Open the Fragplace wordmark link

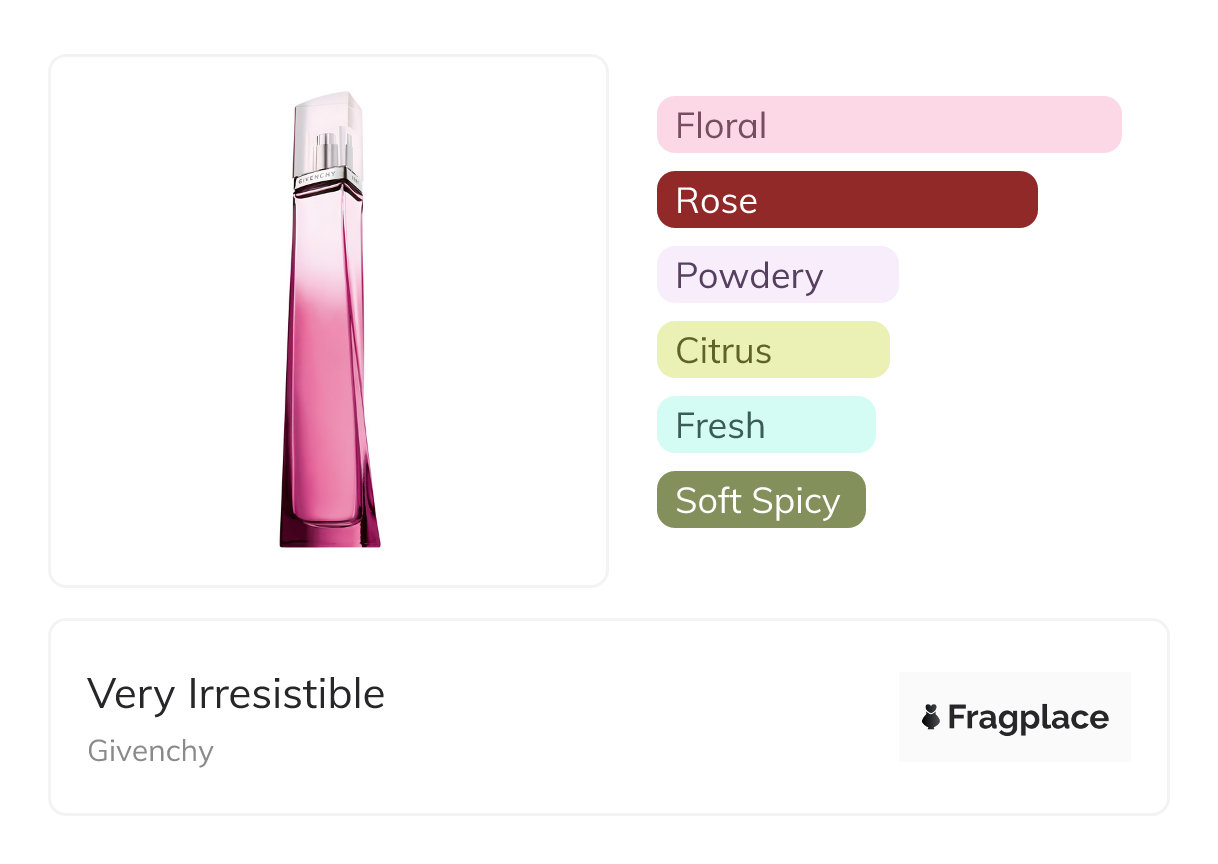point(1028,717)
